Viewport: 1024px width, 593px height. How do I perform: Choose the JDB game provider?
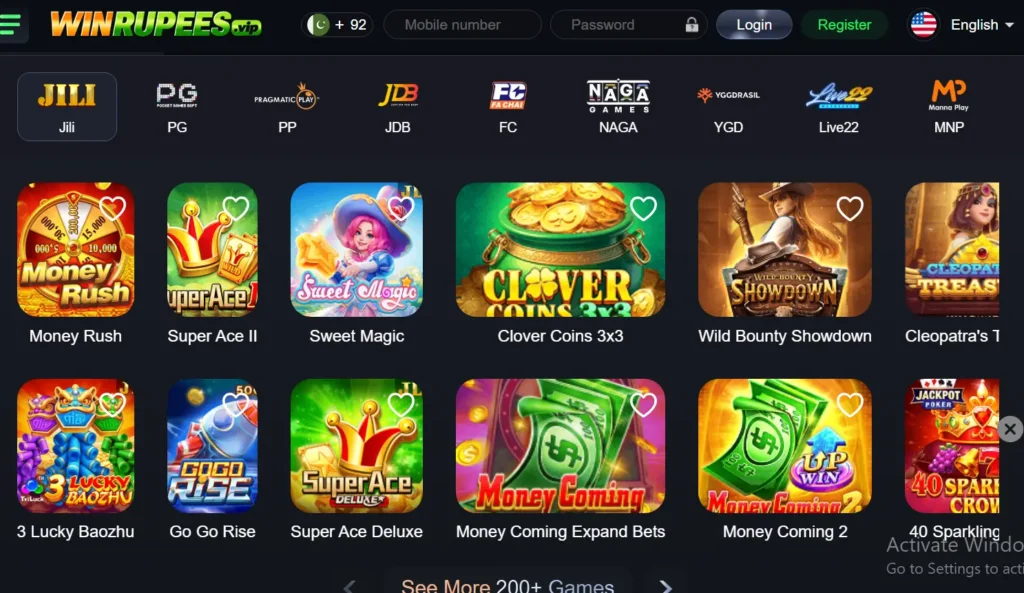(398, 108)
